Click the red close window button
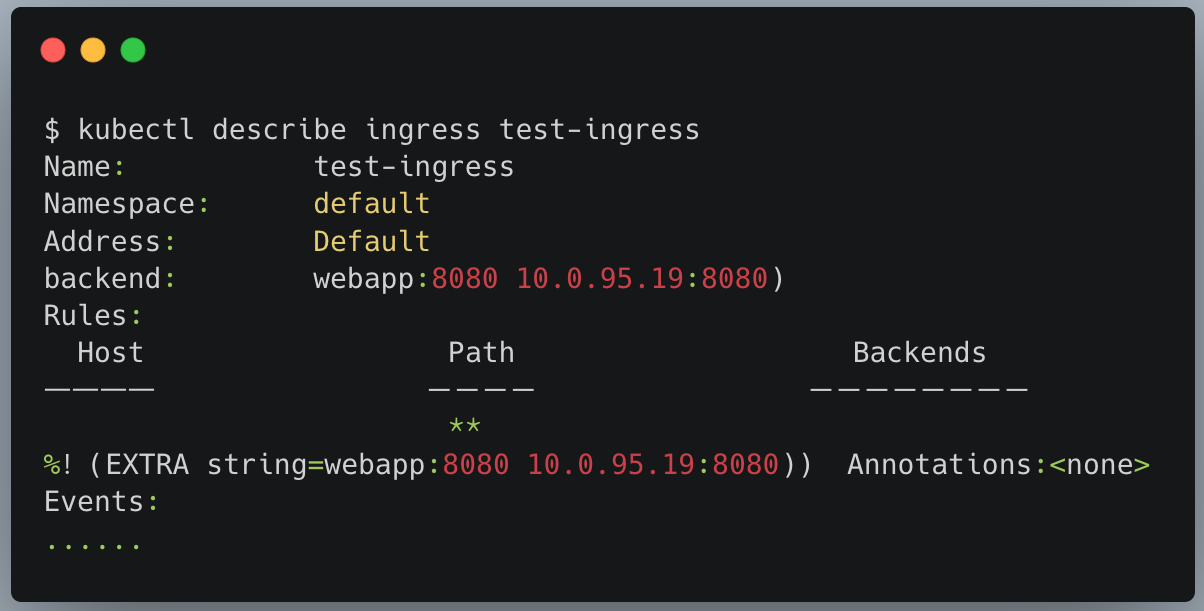 (53, 50)
